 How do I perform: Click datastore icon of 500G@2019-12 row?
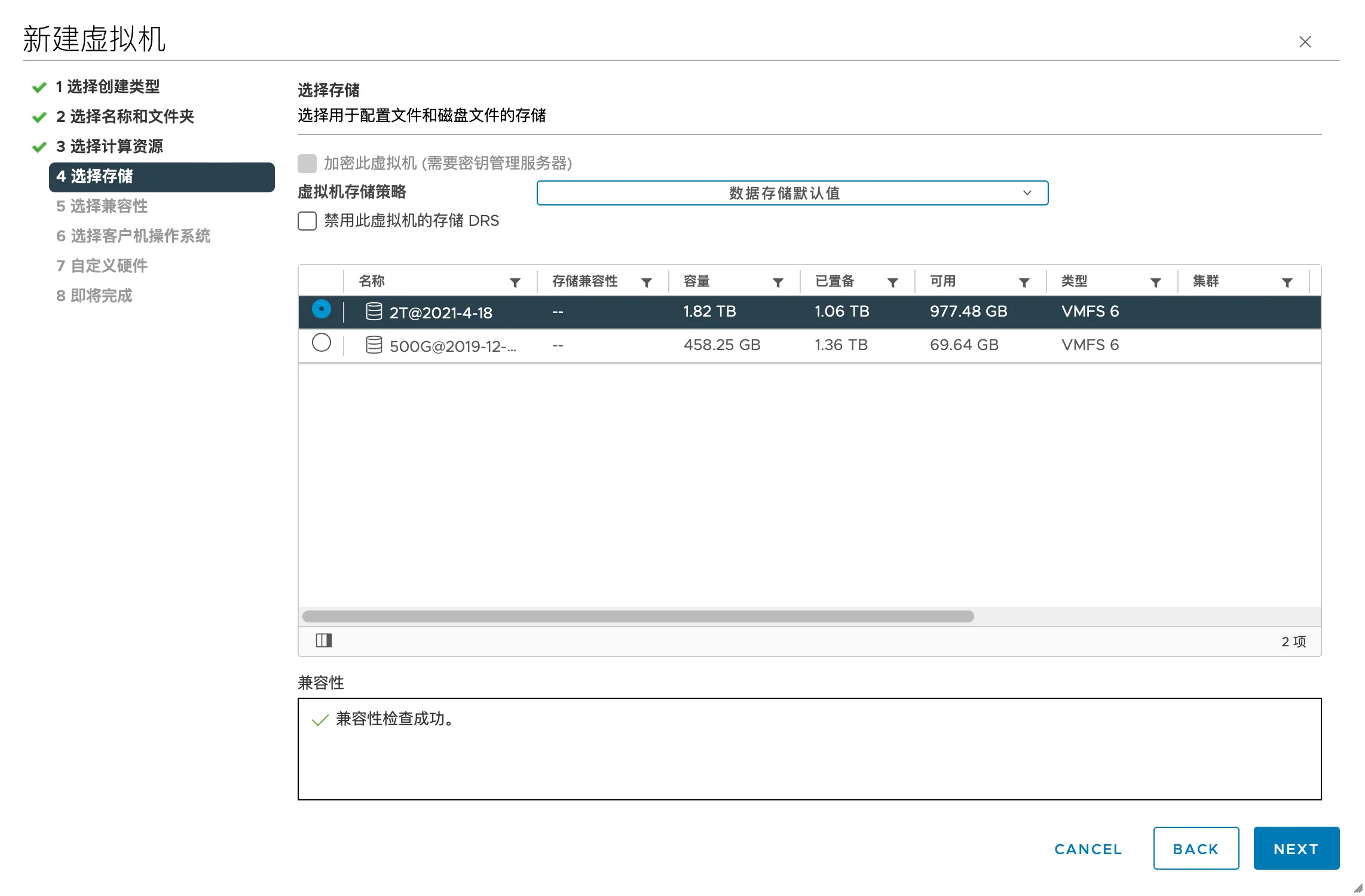pos(374,345)
